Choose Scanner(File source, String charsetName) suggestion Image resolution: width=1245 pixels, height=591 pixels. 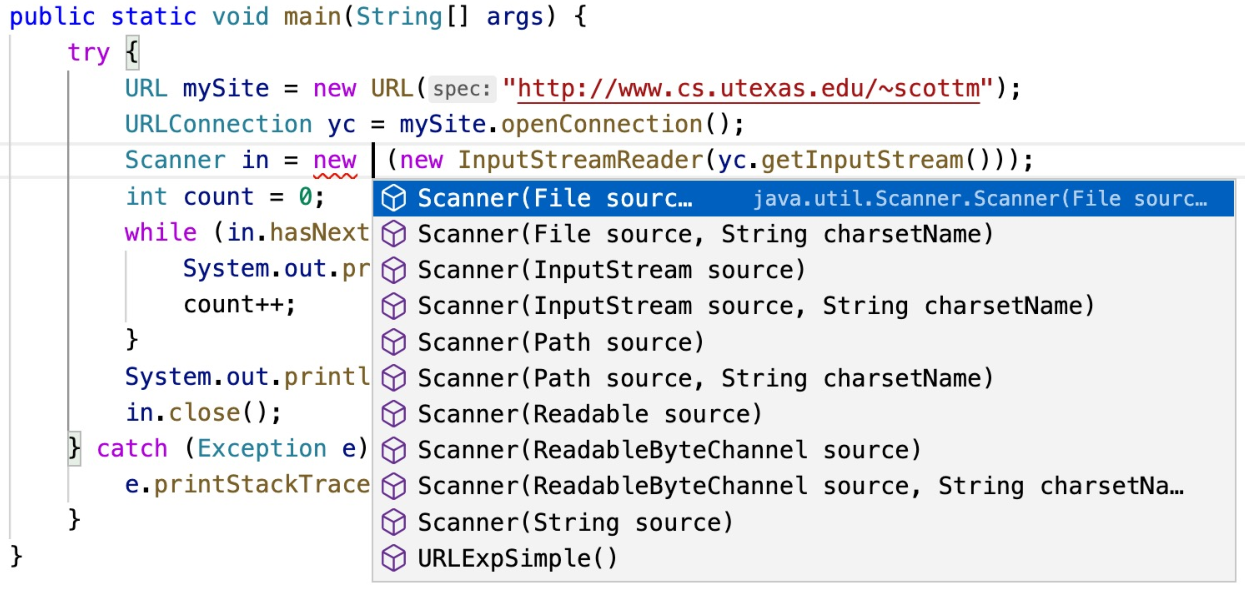804,234
